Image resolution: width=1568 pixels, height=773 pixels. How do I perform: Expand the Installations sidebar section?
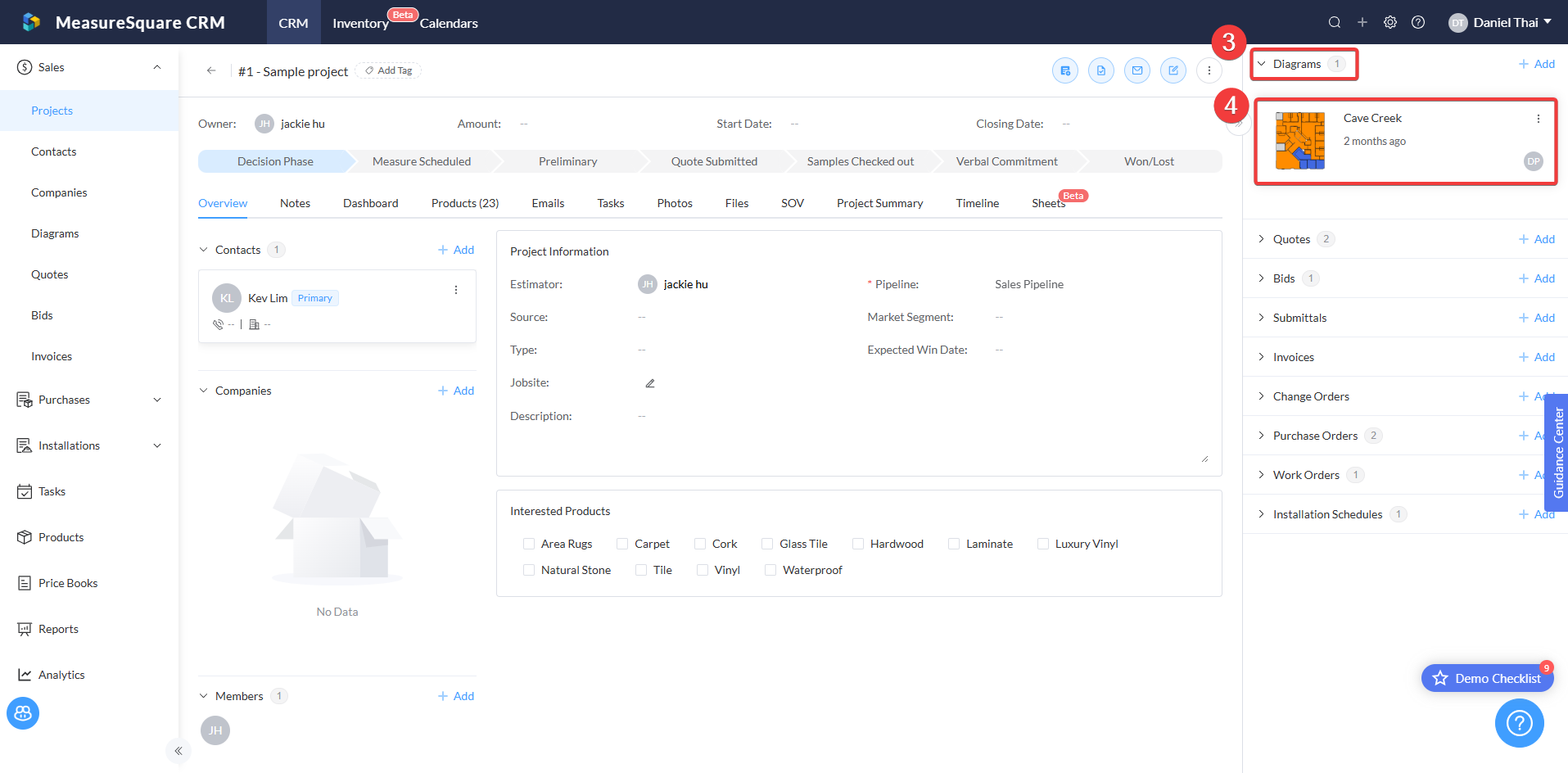pos(157,445)
